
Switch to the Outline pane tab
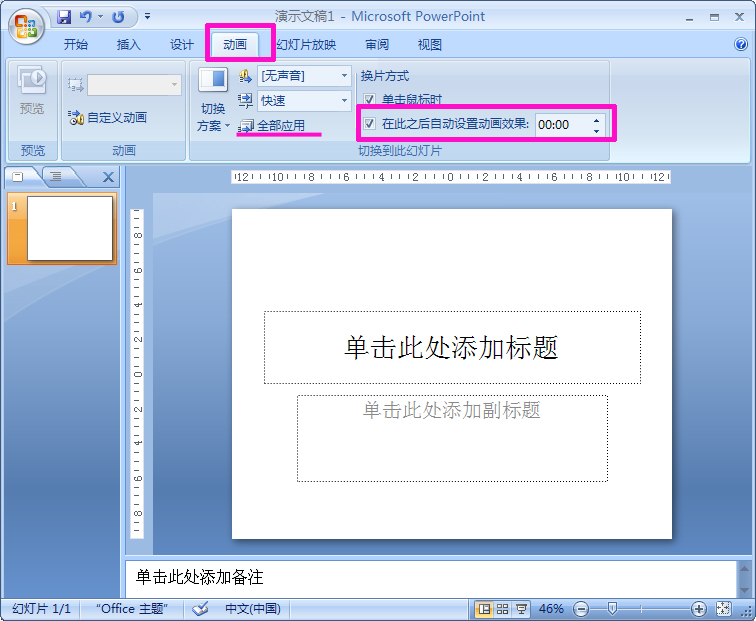click(57, 177)
